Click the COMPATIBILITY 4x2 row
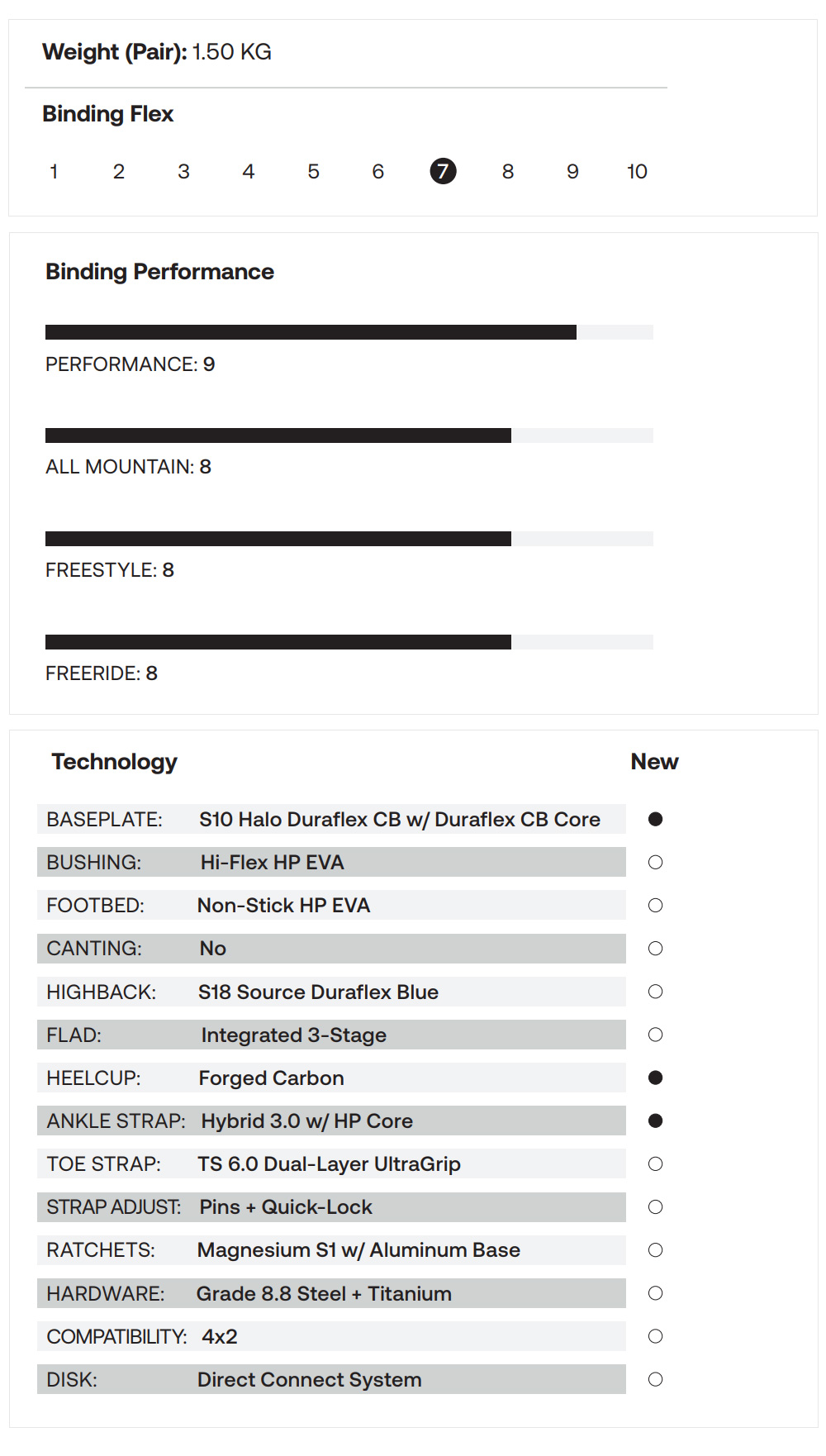 tap(331, 1336)
